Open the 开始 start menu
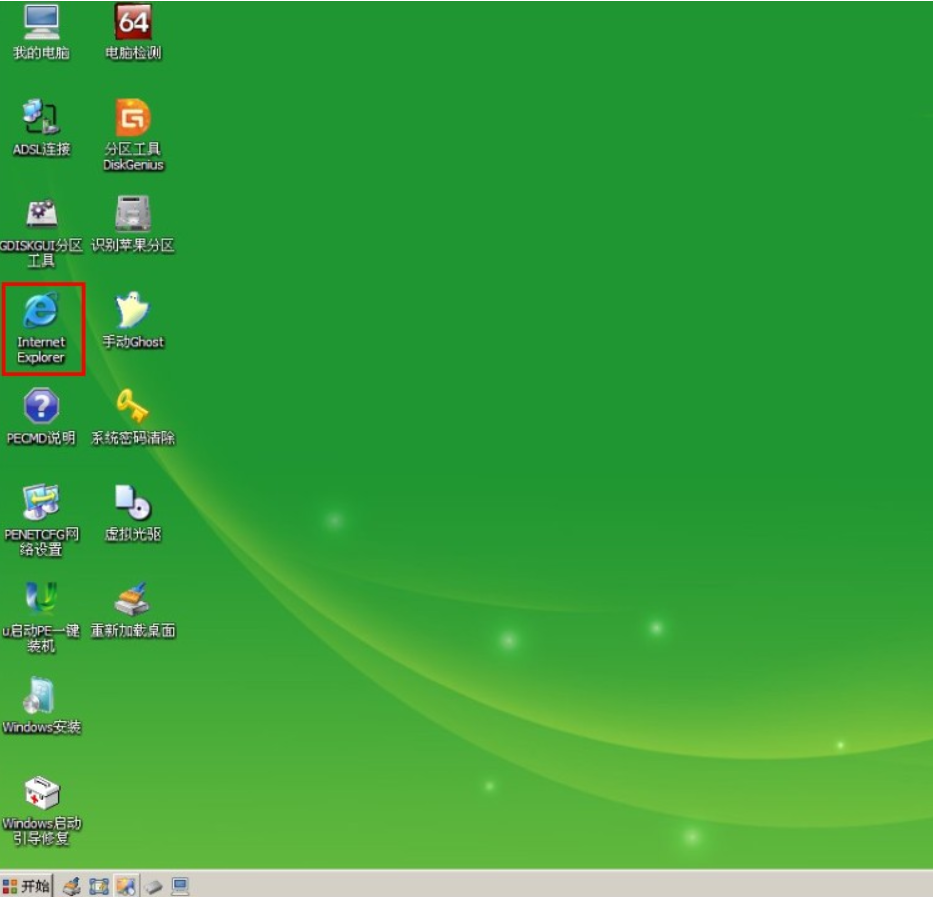 27,886
